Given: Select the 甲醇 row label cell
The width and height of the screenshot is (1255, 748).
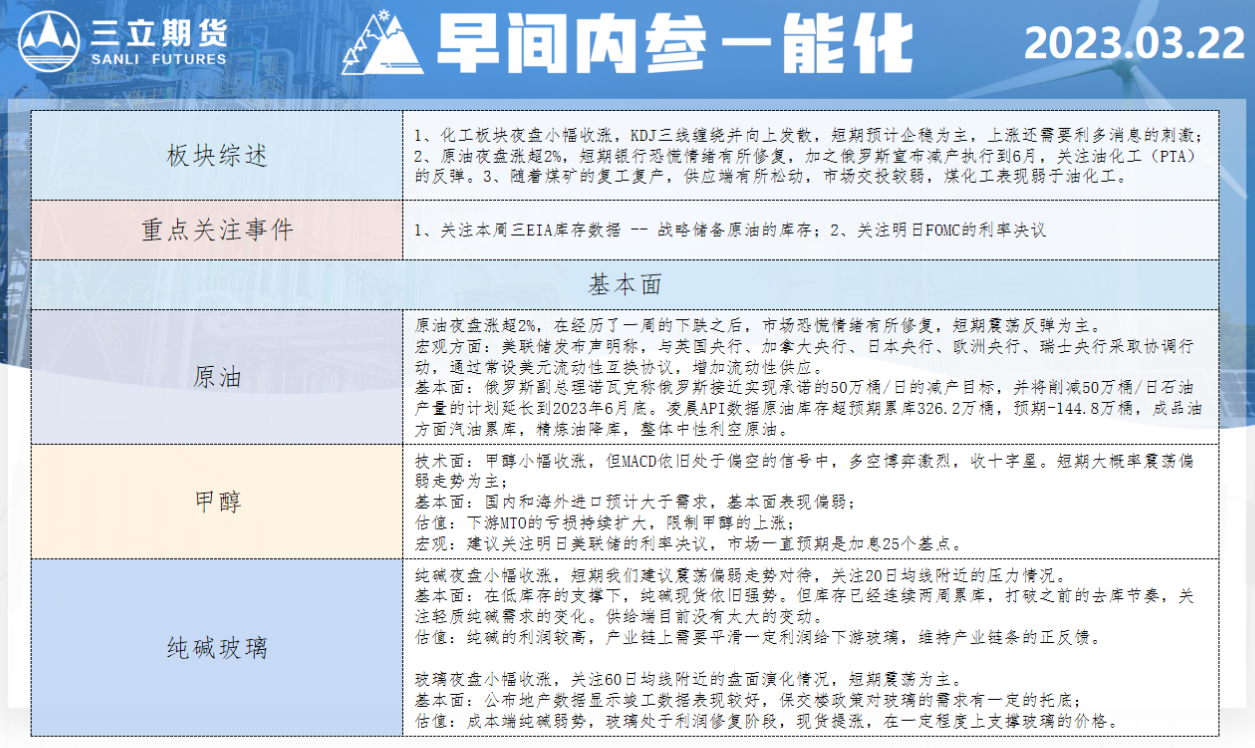Looking at the screenshot, I should pyautogui.click(x=217, y=501).
